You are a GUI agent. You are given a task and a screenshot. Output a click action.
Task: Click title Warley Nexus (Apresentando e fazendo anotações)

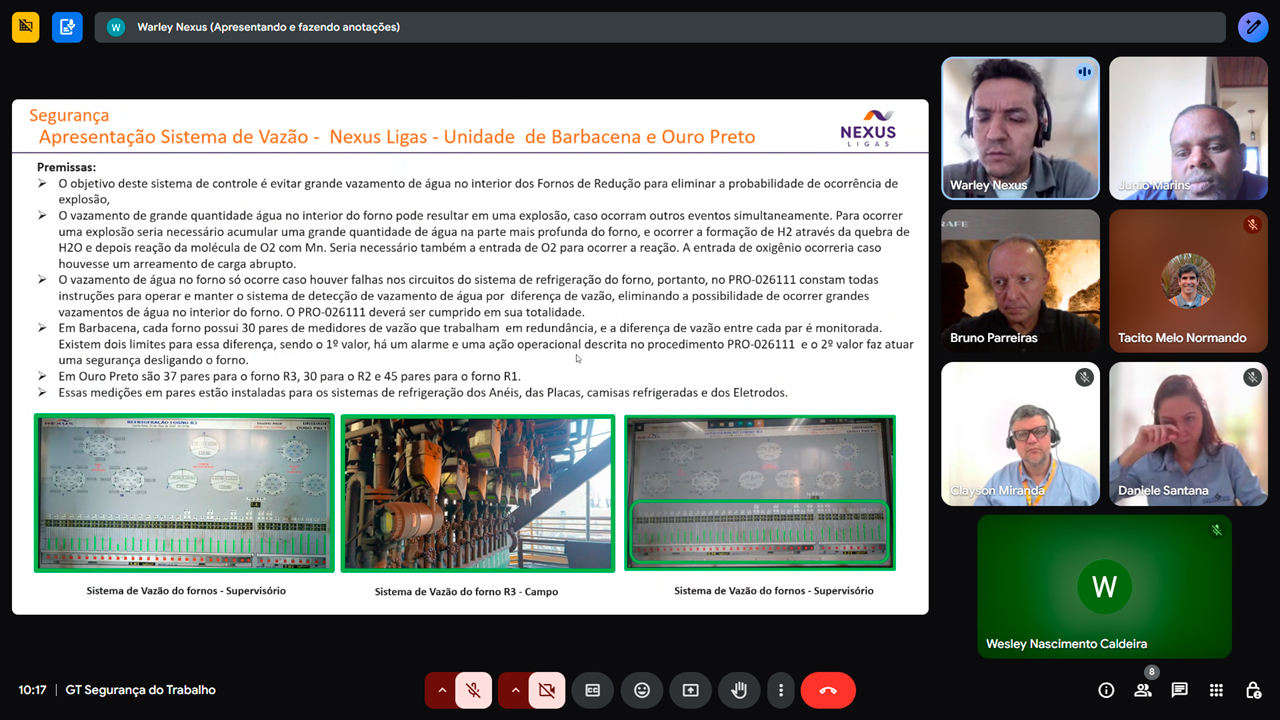pos(268,27)
